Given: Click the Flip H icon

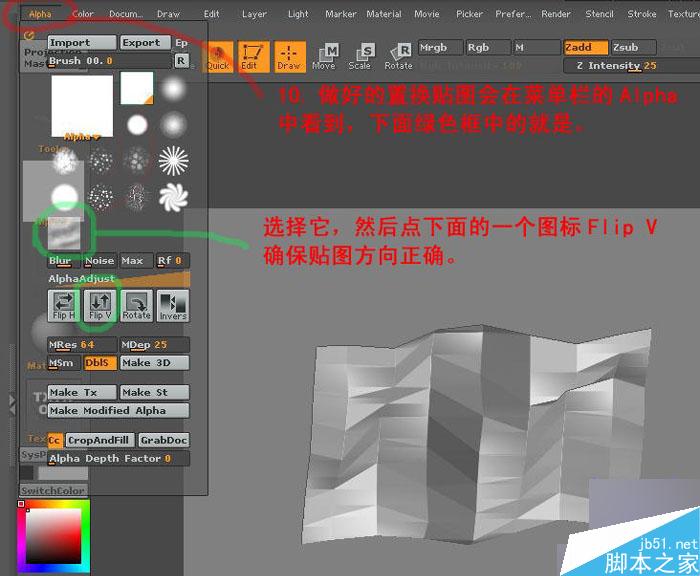Looking at the screenshot, I should 63,306.
